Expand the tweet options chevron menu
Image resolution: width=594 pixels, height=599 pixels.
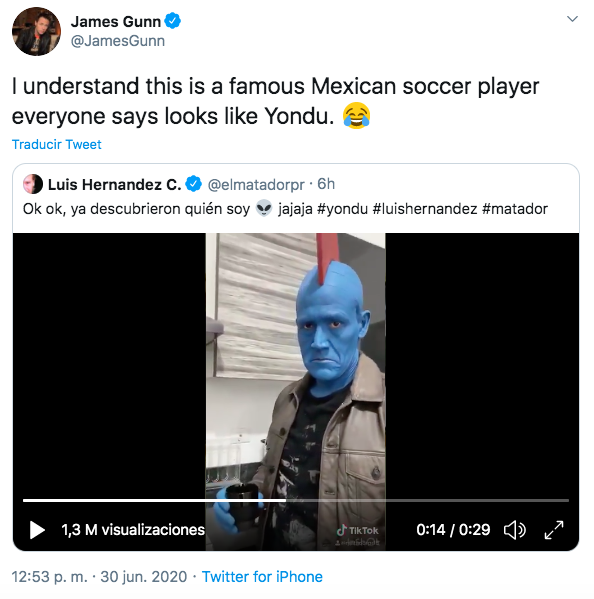(572, 19)
